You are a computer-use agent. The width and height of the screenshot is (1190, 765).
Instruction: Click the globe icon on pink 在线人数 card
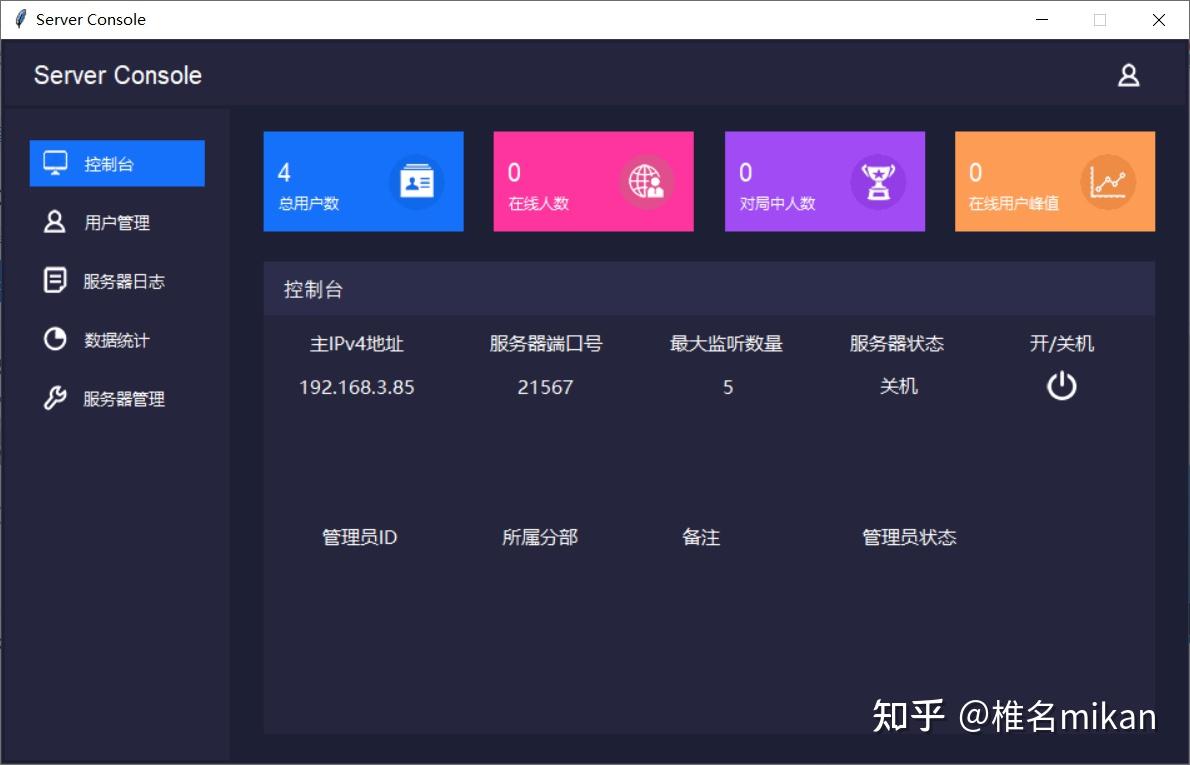pyautogui.click(x=648, y=181)
